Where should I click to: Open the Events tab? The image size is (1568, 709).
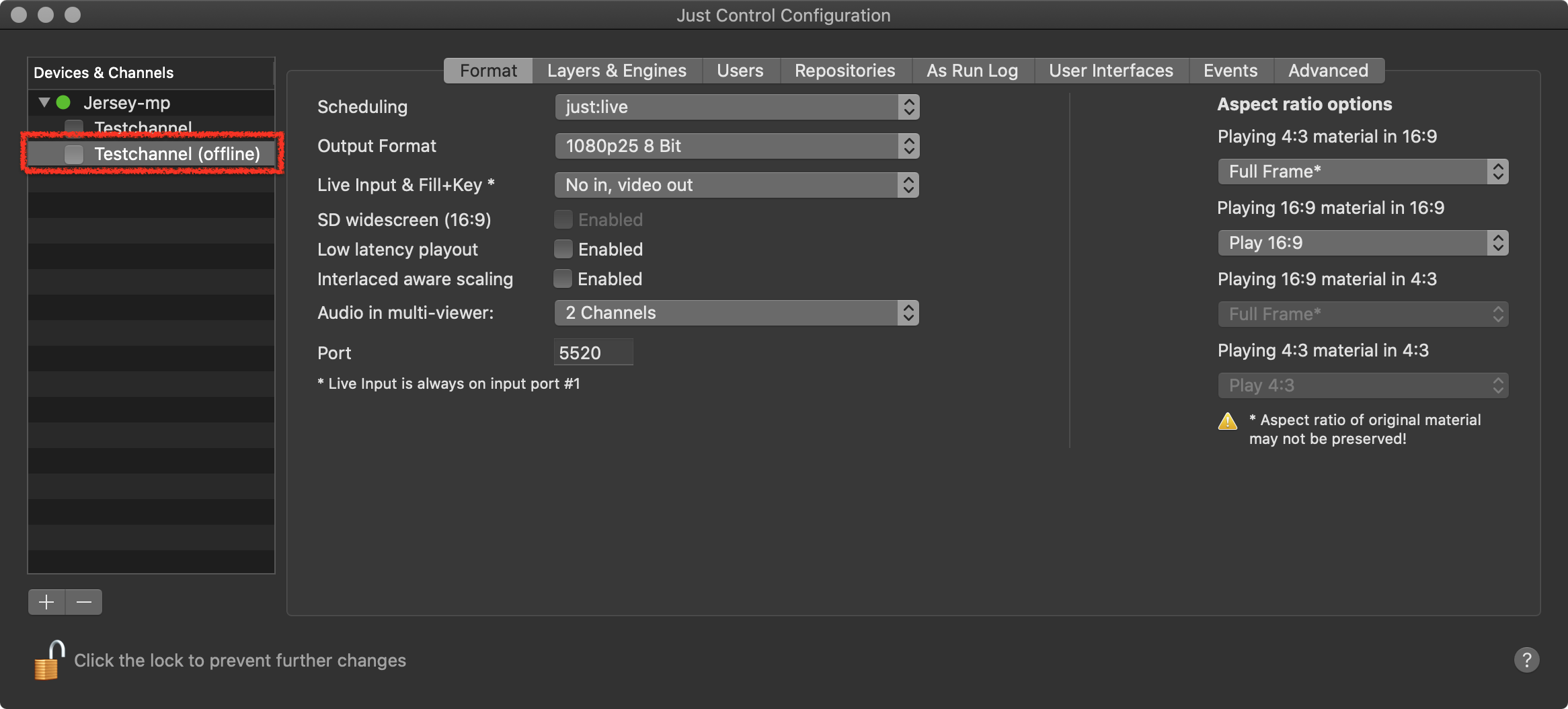click(x=1230, y=71)
